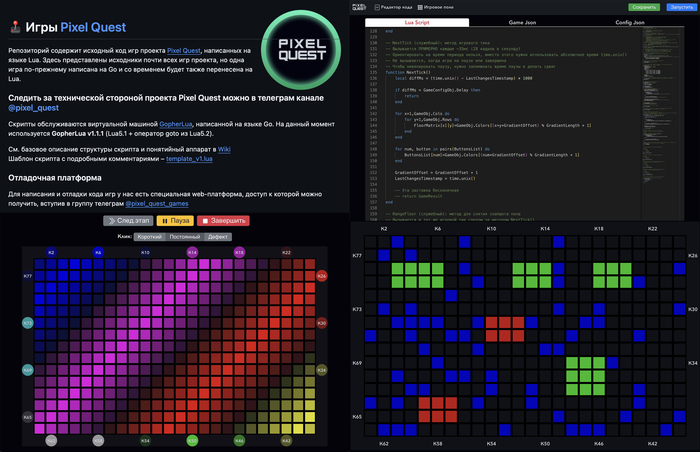The width and height of the screenshot is (700, 452).
Task: Select the Постоянный click mode
Action: pyautogui.click(x=184, y=236)
